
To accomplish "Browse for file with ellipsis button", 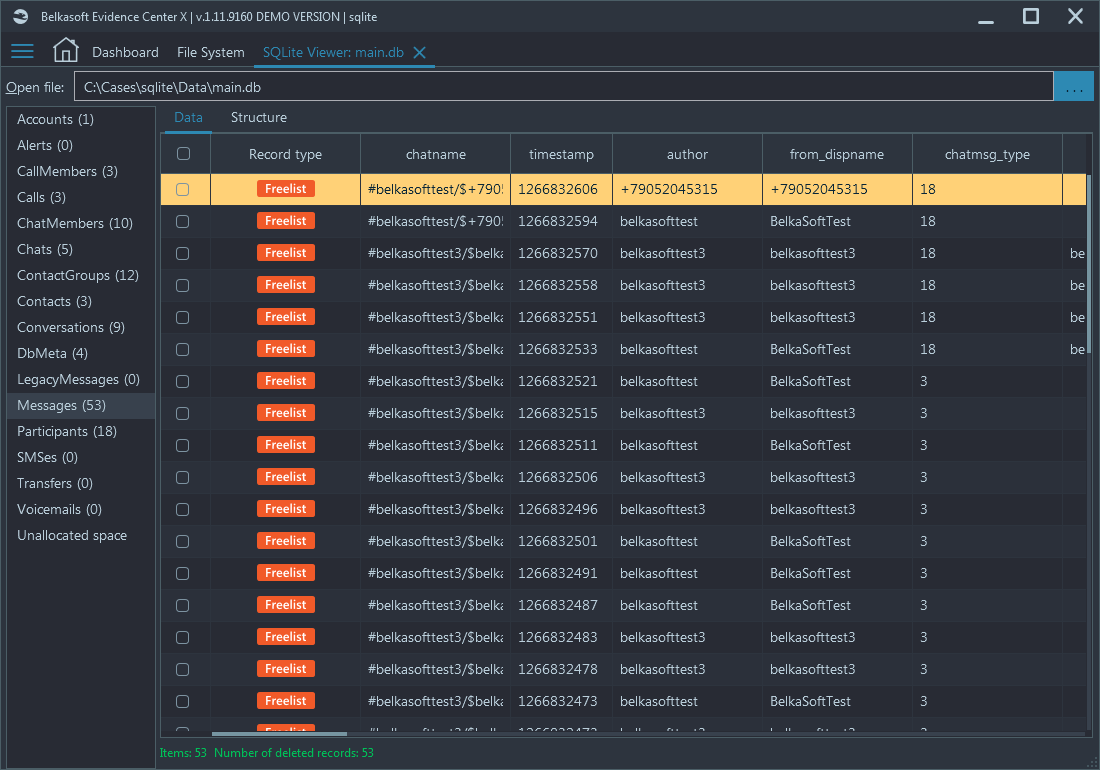I will click(1073, 87).
